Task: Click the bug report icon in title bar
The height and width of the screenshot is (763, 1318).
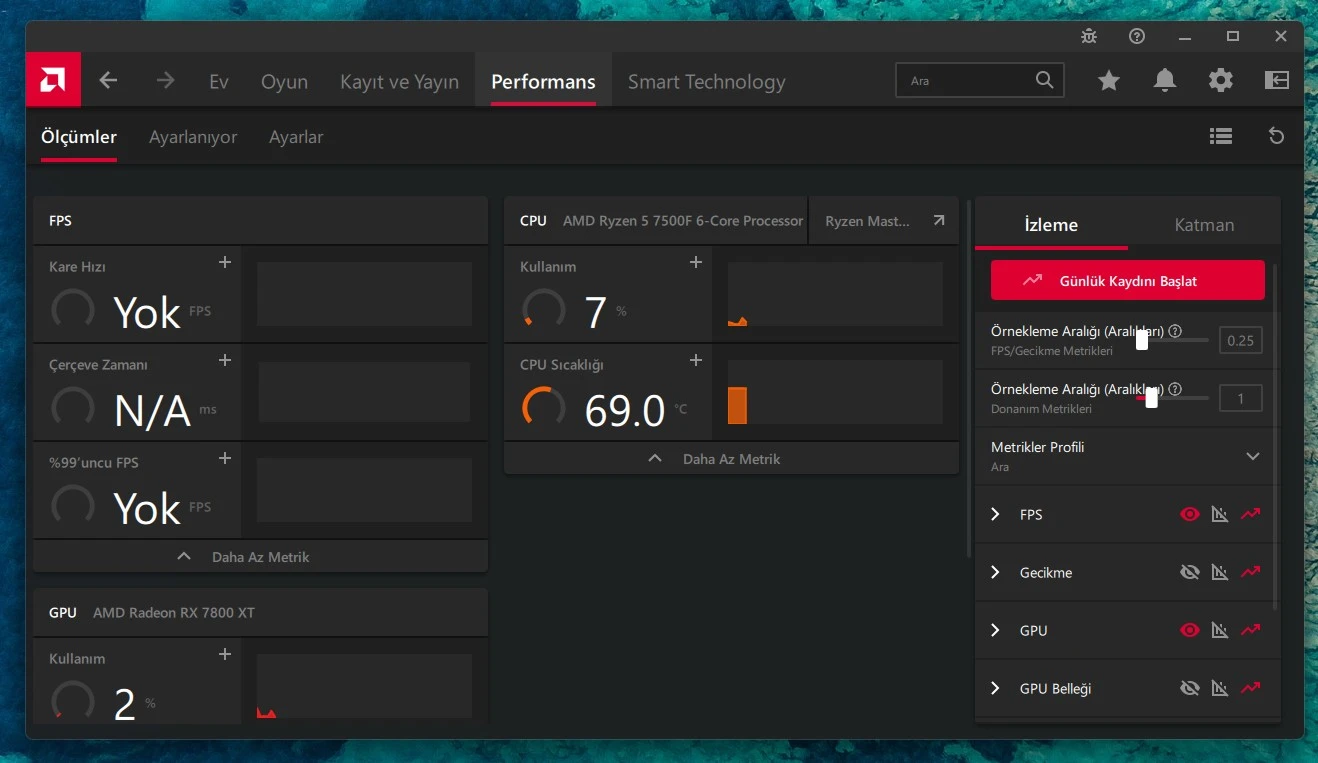Action: 1089,36
